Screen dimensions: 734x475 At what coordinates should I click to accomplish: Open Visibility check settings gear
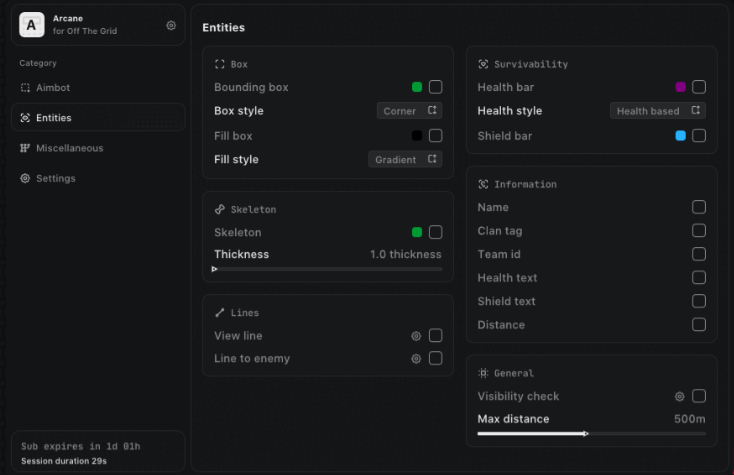[x=680, y=396]
